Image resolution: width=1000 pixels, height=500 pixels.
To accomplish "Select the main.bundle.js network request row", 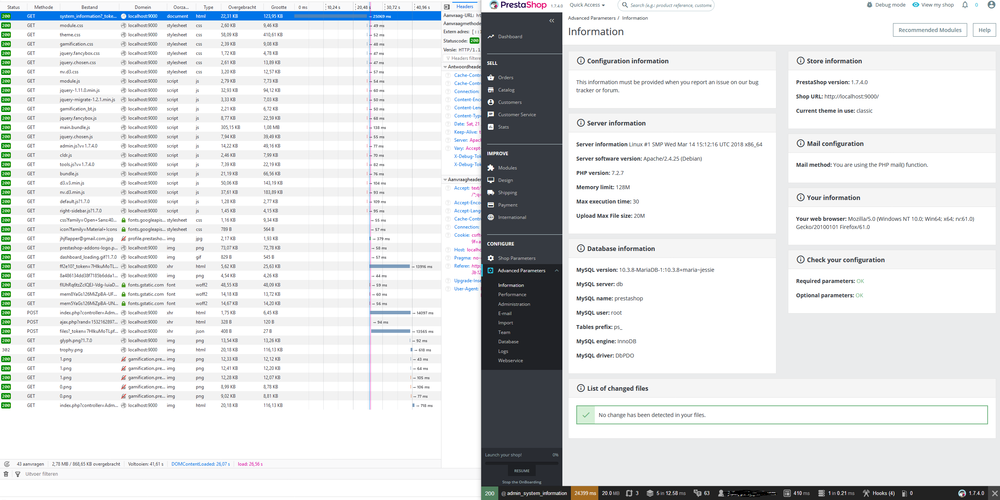I will point(221,126).
